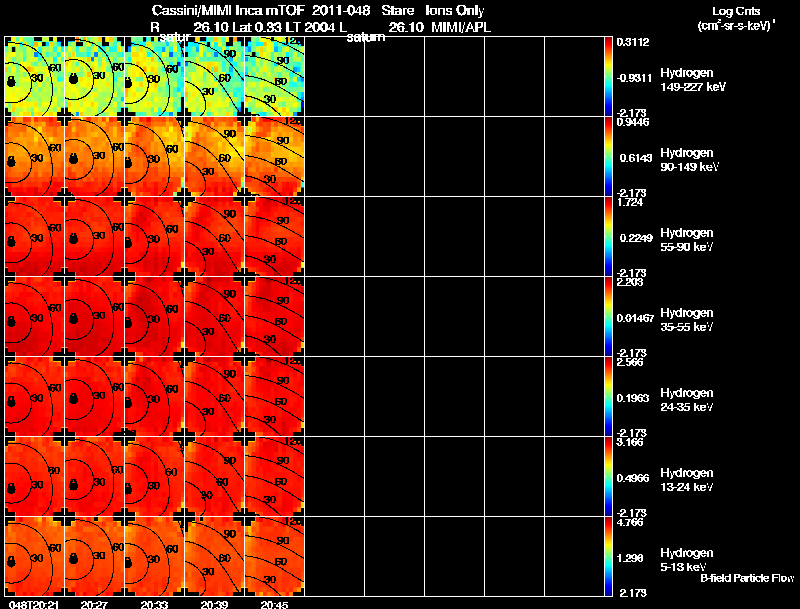Click the '0.01467' color scale value

pyautogui.click(x=635, y=318)
